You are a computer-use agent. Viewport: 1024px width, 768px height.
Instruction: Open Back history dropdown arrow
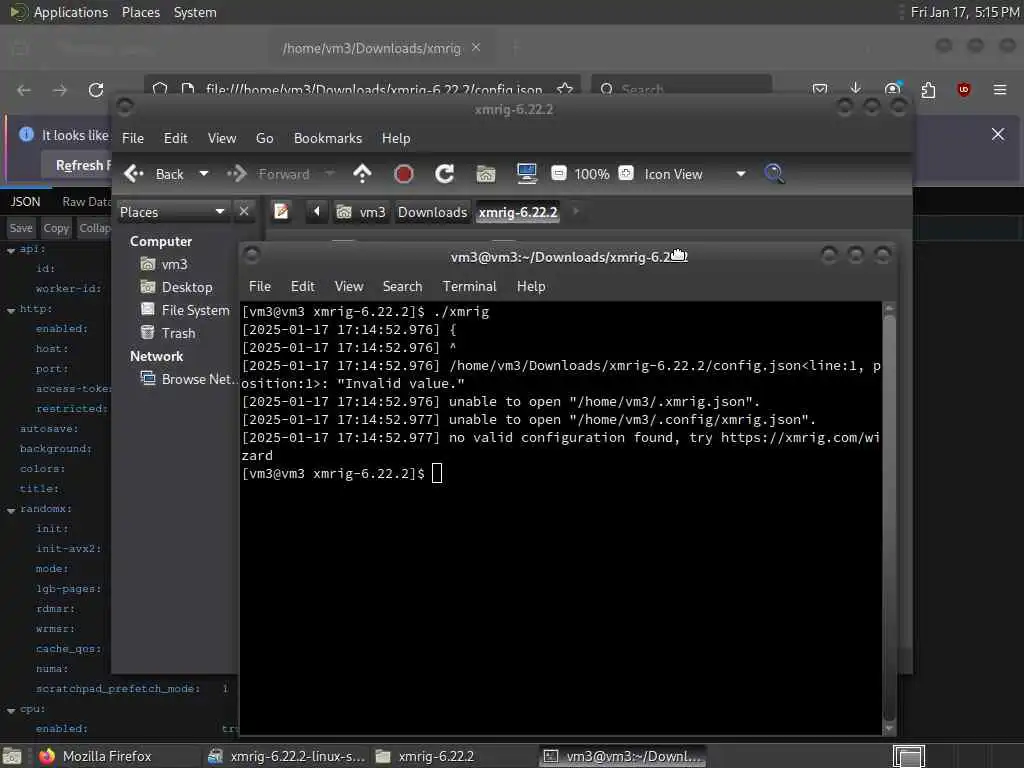tap(204, 174)
